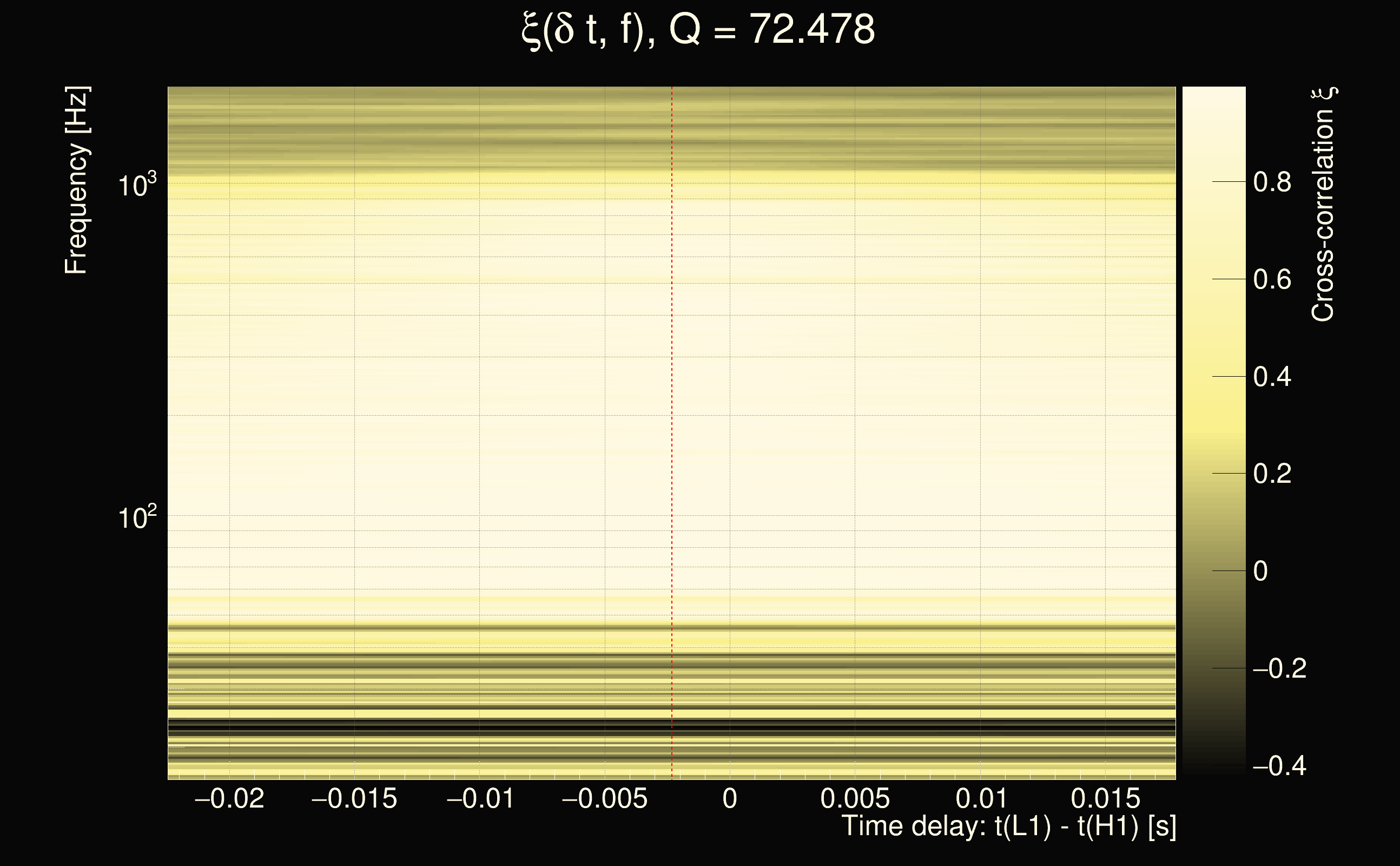1400x866 pixels.
Task: Click the –0.005 time delay tick label
Action: (x=604, y=798)
